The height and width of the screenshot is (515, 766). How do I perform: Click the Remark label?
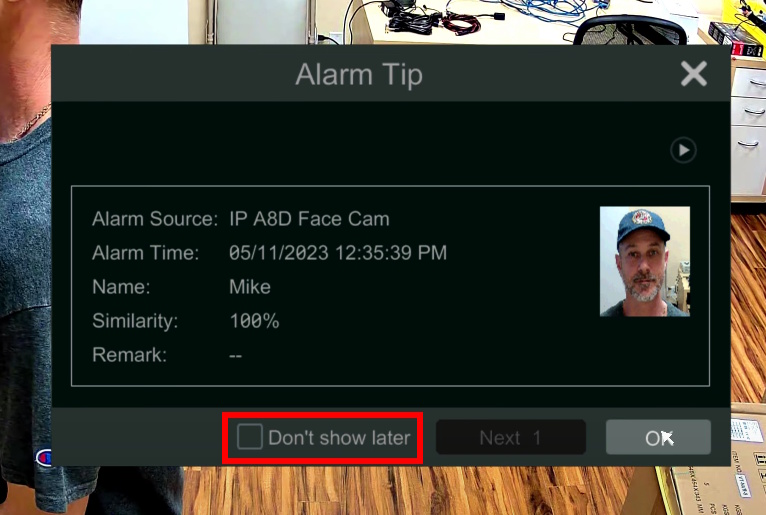129,355
